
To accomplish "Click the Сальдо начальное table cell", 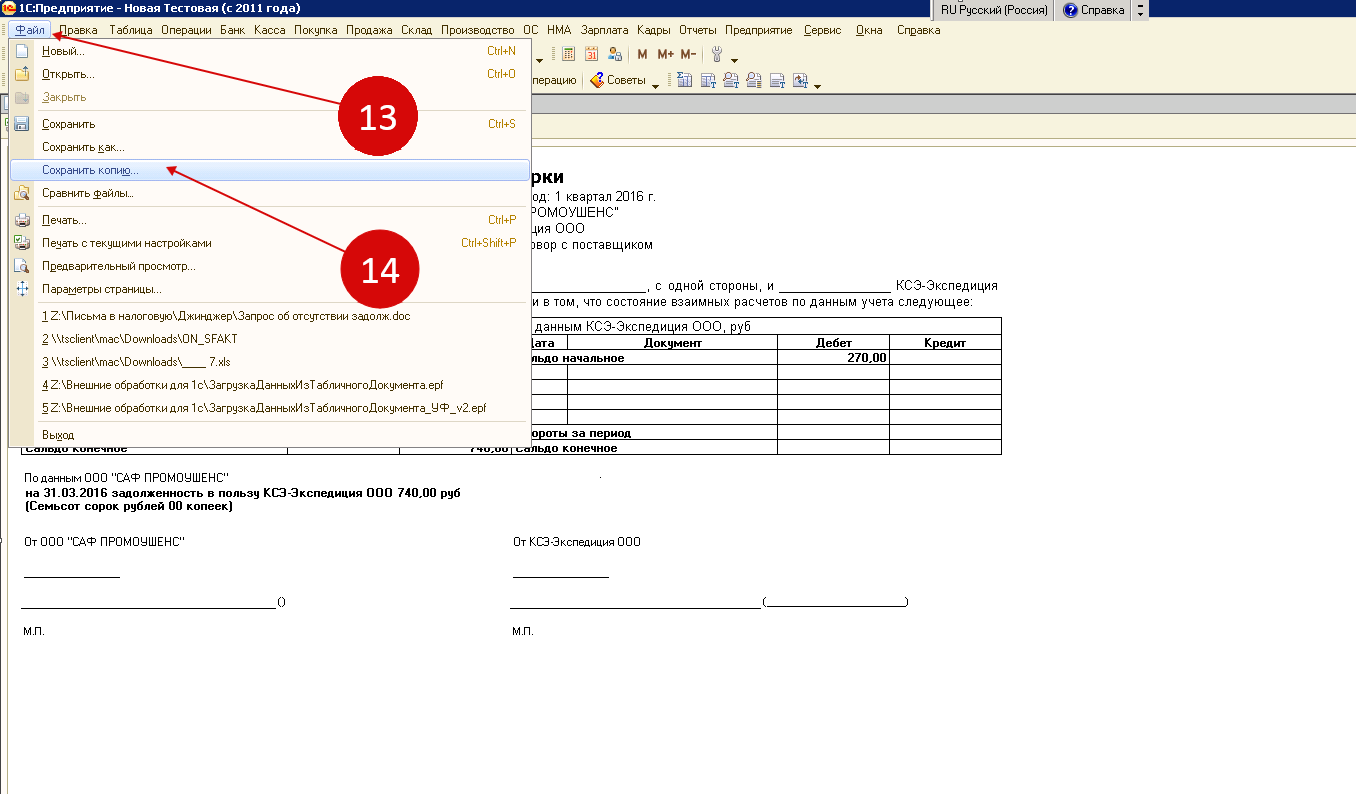I will click(x=644, y=357).
